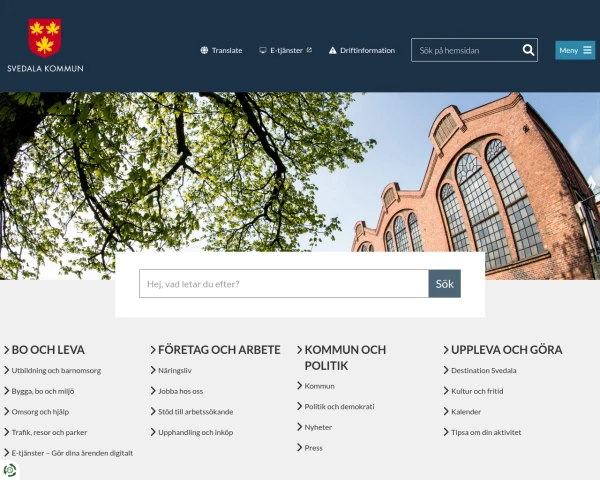600x480 pixels.
Task: Open Kultur och fritid
Action: click(477, 391)
